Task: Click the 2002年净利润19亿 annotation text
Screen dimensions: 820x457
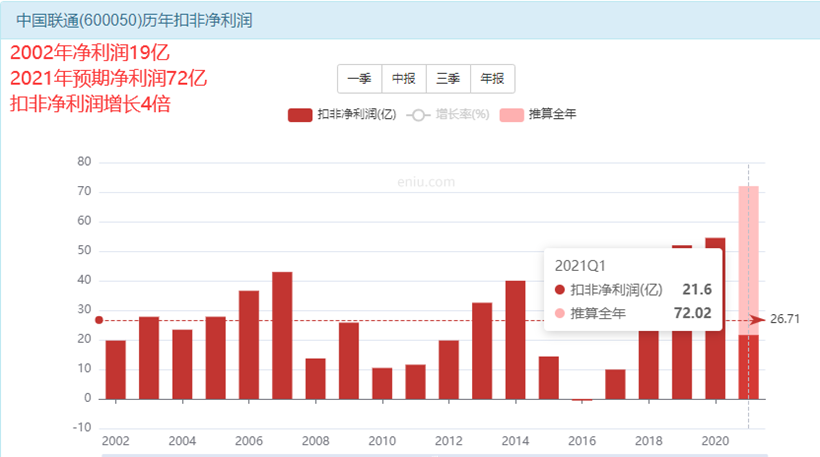Action: coord(90,53)
